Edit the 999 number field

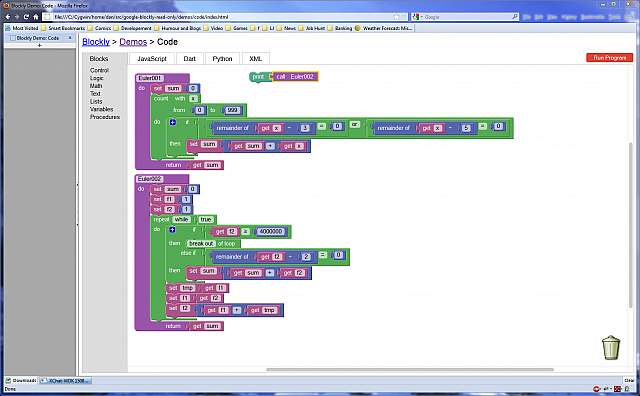click(x=232, y=110)
